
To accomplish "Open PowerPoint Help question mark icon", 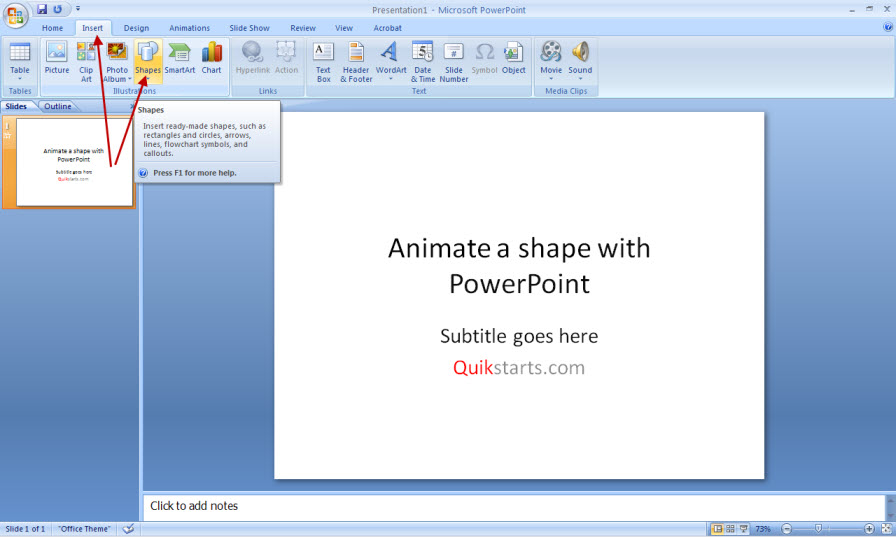I will coord(887,27).
